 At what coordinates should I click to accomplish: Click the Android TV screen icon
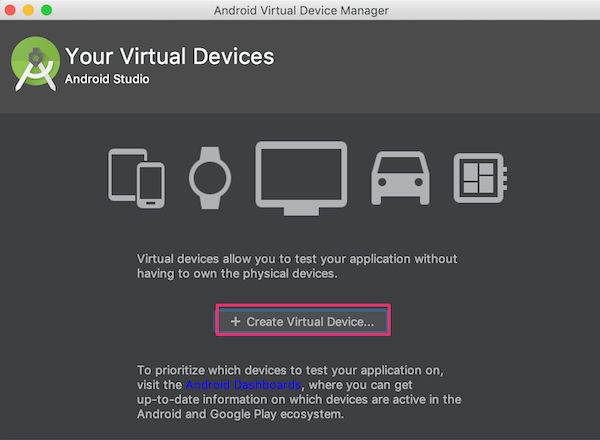301,176
